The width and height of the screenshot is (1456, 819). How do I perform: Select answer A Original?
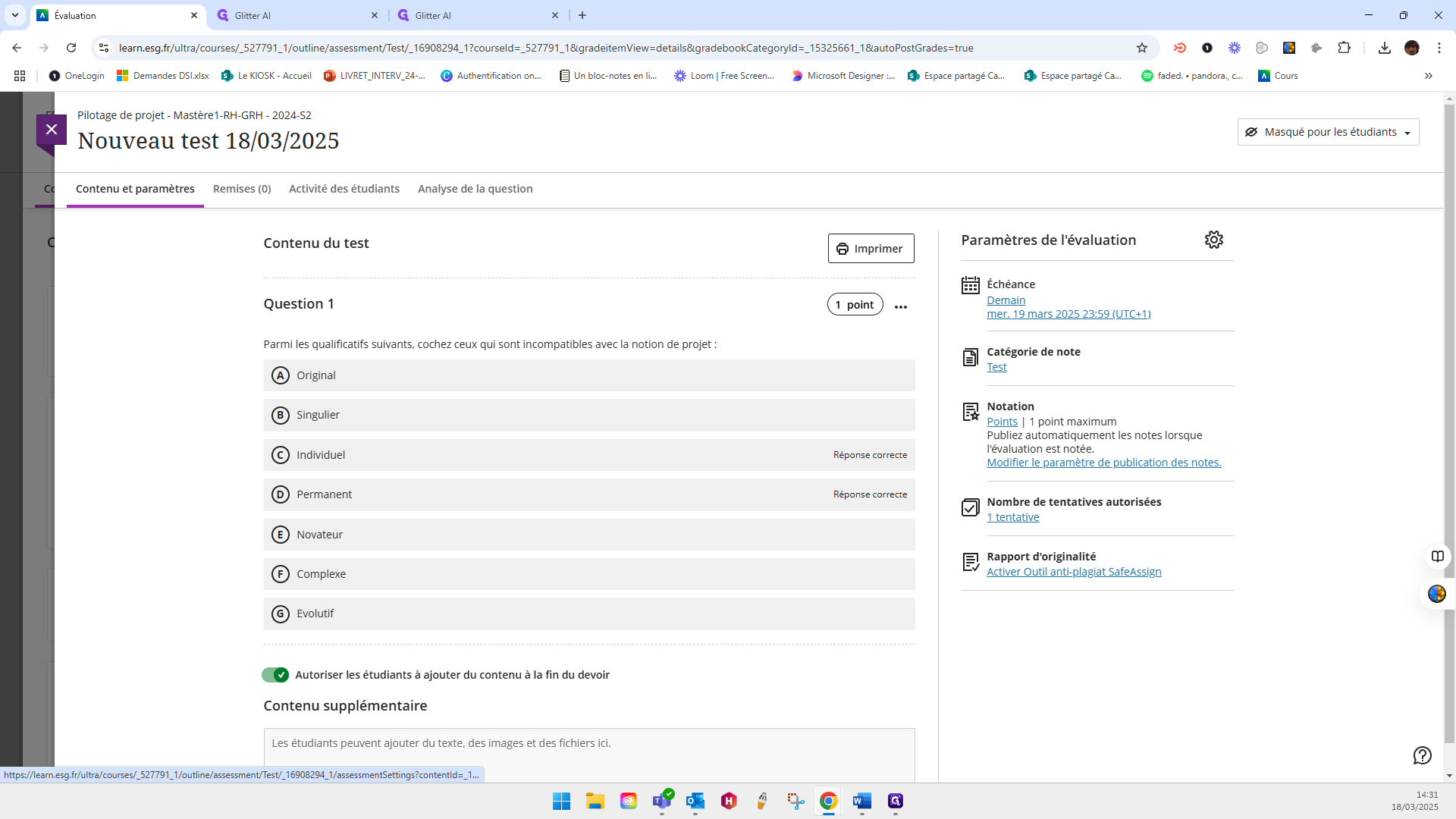(x=588, y=375)
